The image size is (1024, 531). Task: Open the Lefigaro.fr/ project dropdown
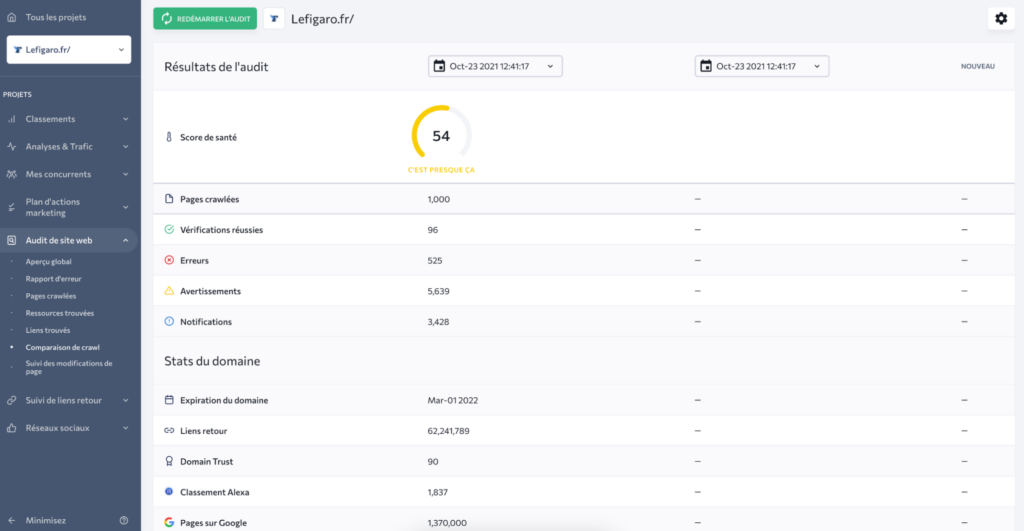69,50
